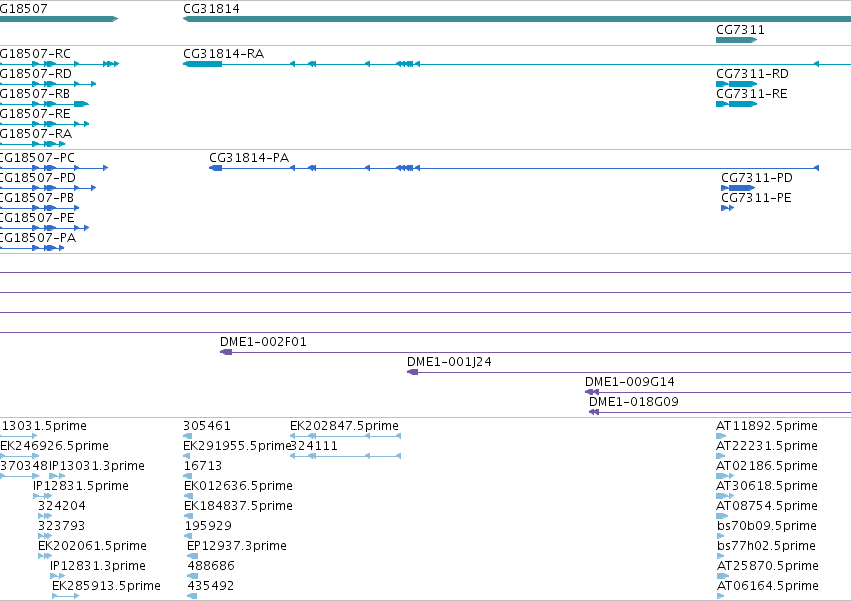Select the bs77h02.5prime EST label
Image resolution: width=851 pixels, height=601 pixels.
tap(766, 546)
